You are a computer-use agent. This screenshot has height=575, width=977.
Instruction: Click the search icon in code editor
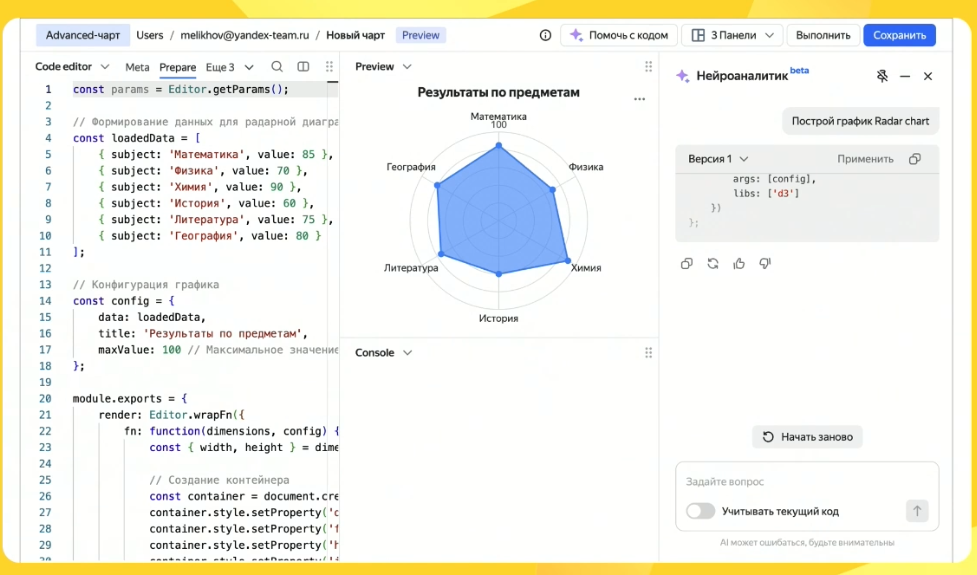tap(277, 67)
